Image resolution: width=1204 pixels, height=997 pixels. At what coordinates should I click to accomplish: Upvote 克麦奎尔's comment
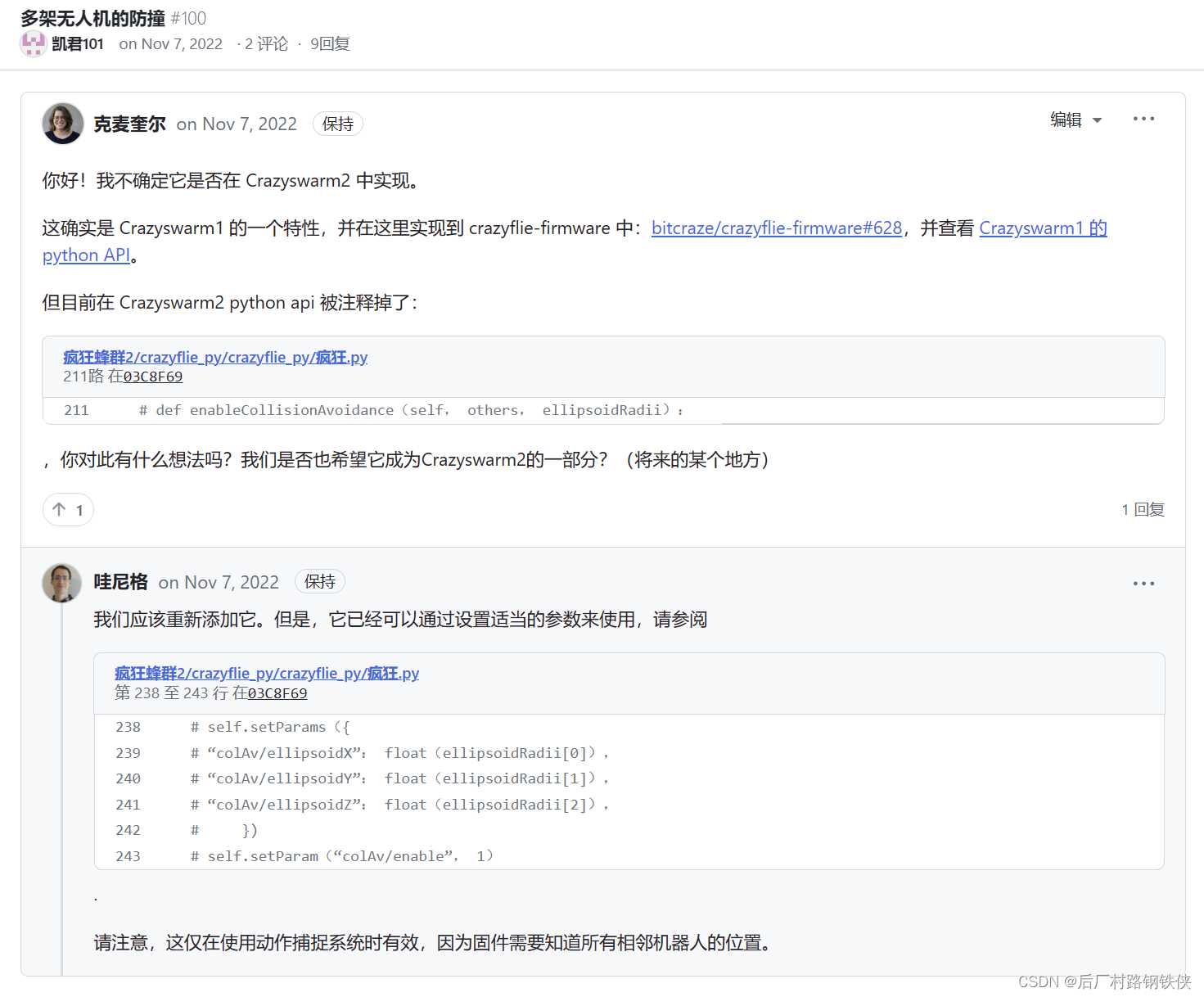(68, 510)
